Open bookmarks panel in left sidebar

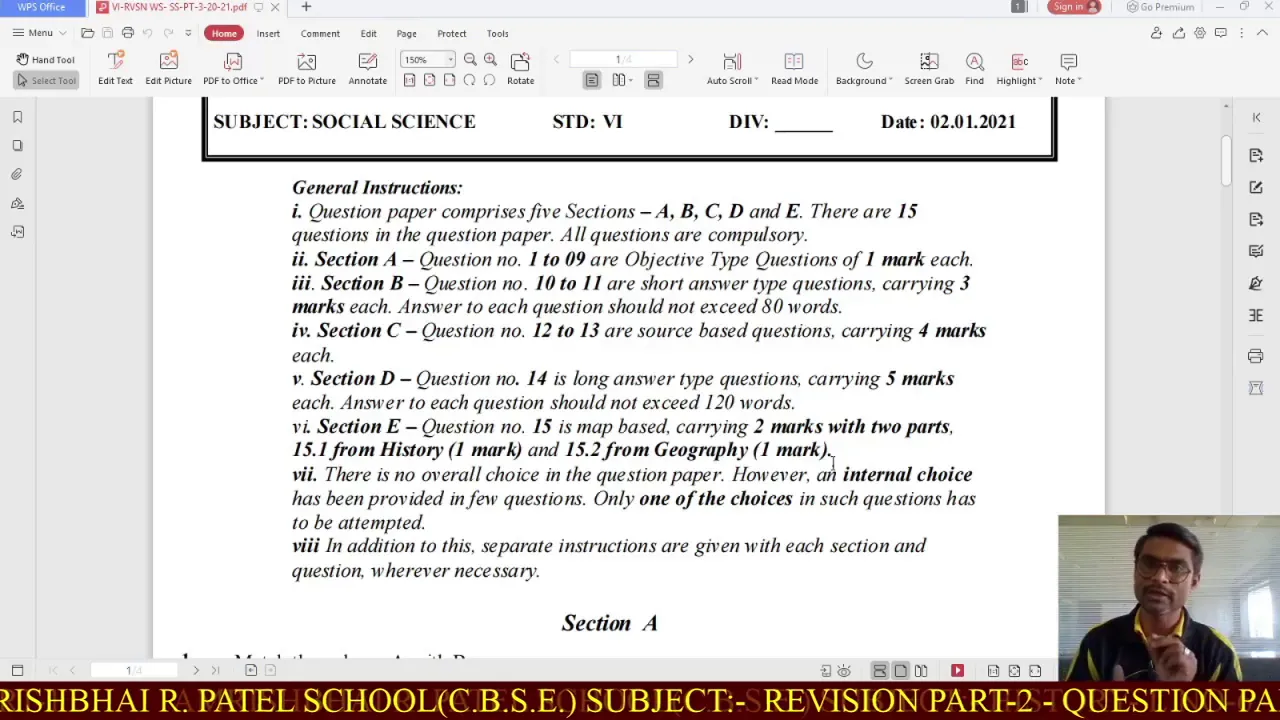click(x=17, y=117)
